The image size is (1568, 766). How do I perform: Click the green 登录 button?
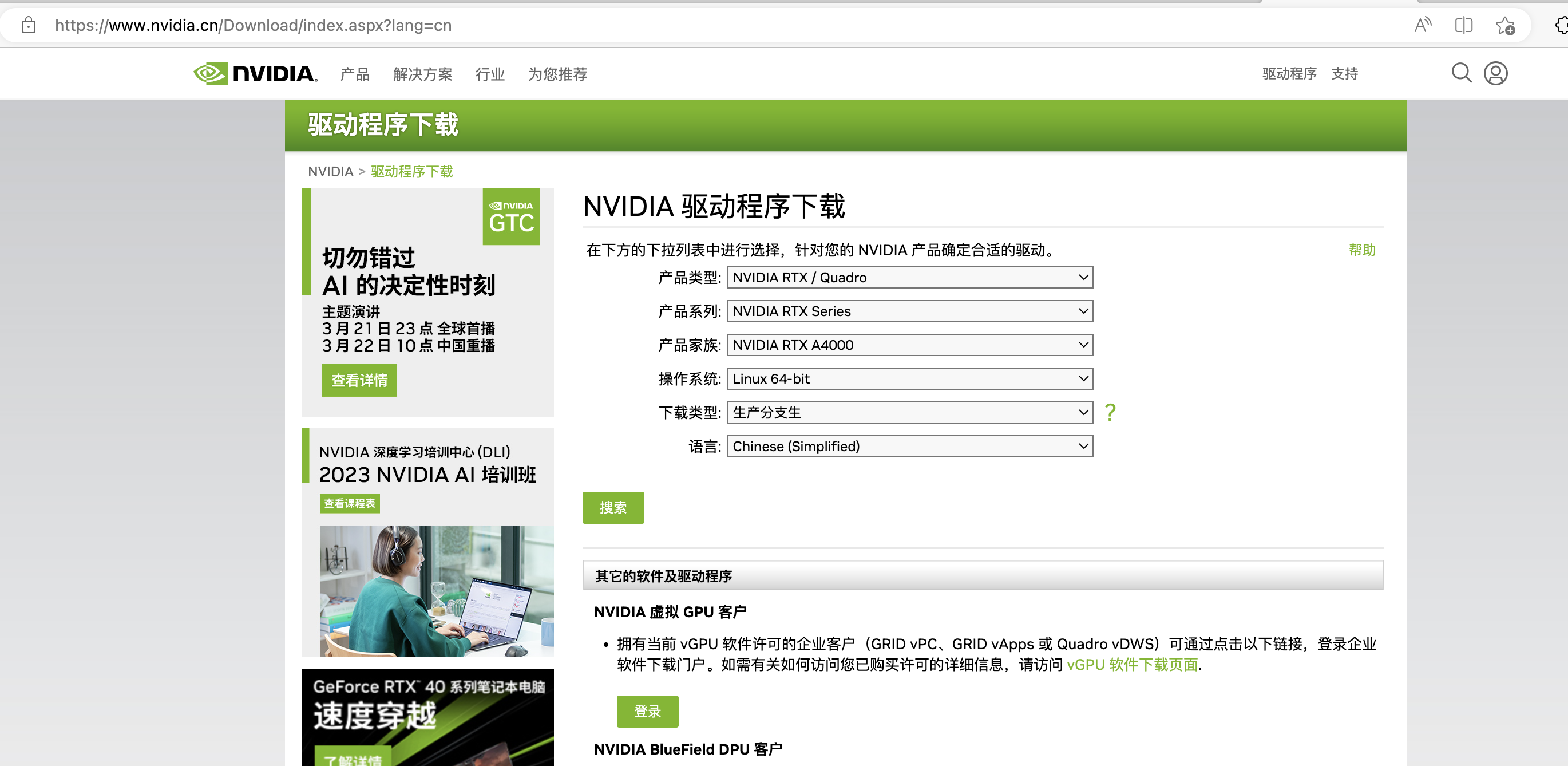click(x=647, y=711)
